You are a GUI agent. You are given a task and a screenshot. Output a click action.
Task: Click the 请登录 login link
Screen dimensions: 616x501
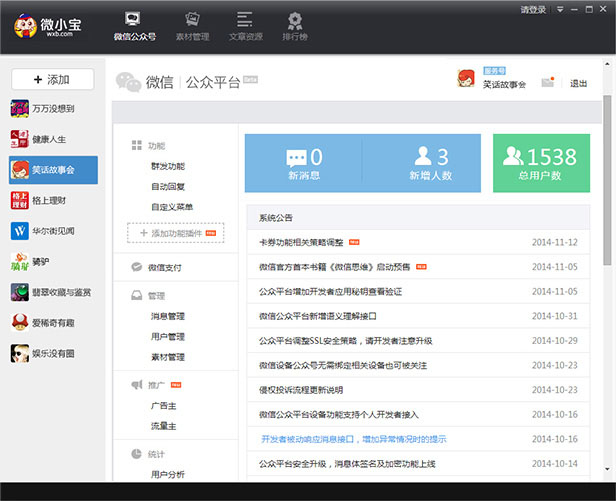click(x=533, y=9)
